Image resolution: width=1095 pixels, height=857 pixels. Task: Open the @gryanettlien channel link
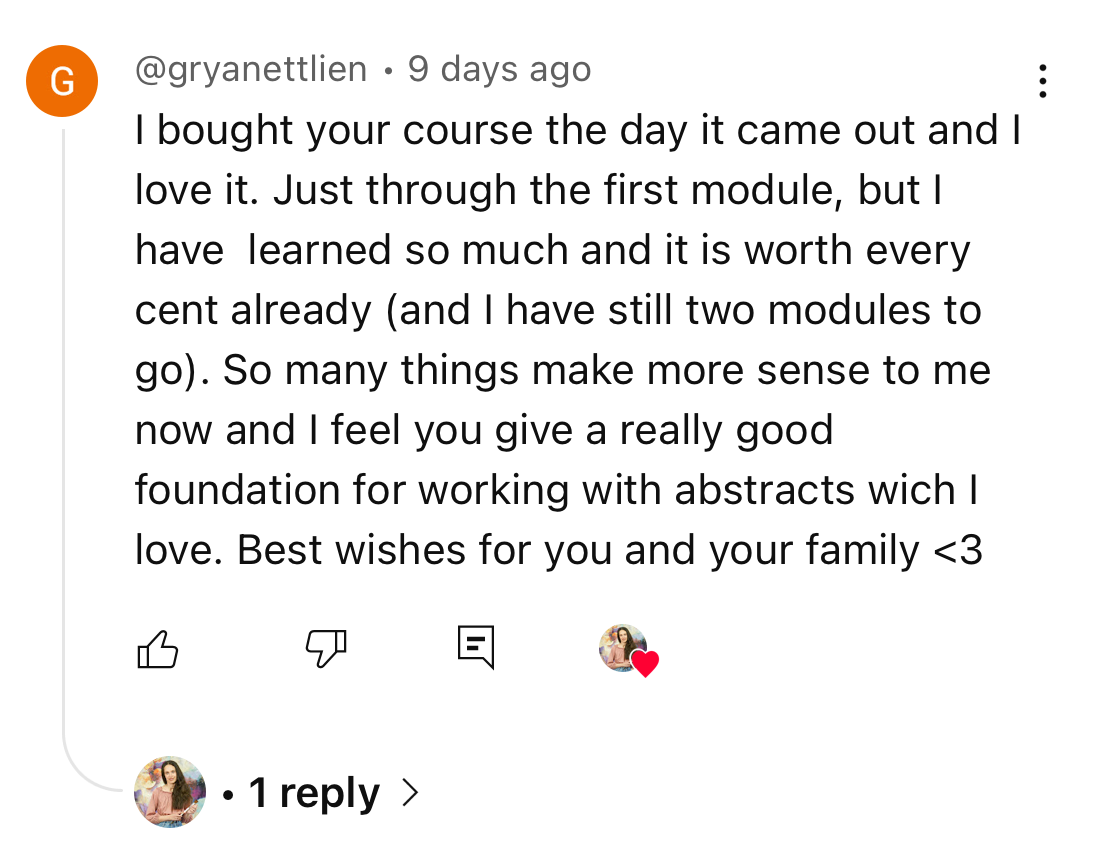pyautogui.click(x=251, y=70)
